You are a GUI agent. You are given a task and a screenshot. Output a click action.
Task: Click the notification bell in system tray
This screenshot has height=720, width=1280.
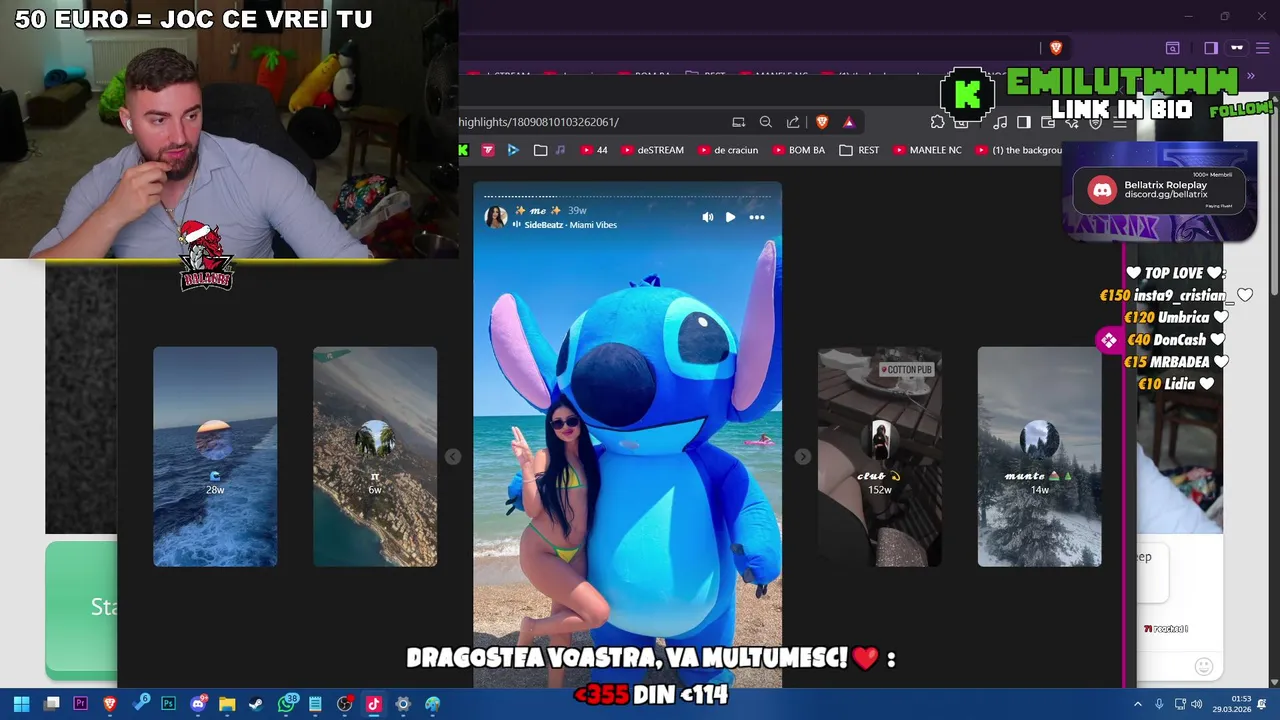tap(1262, 704)
